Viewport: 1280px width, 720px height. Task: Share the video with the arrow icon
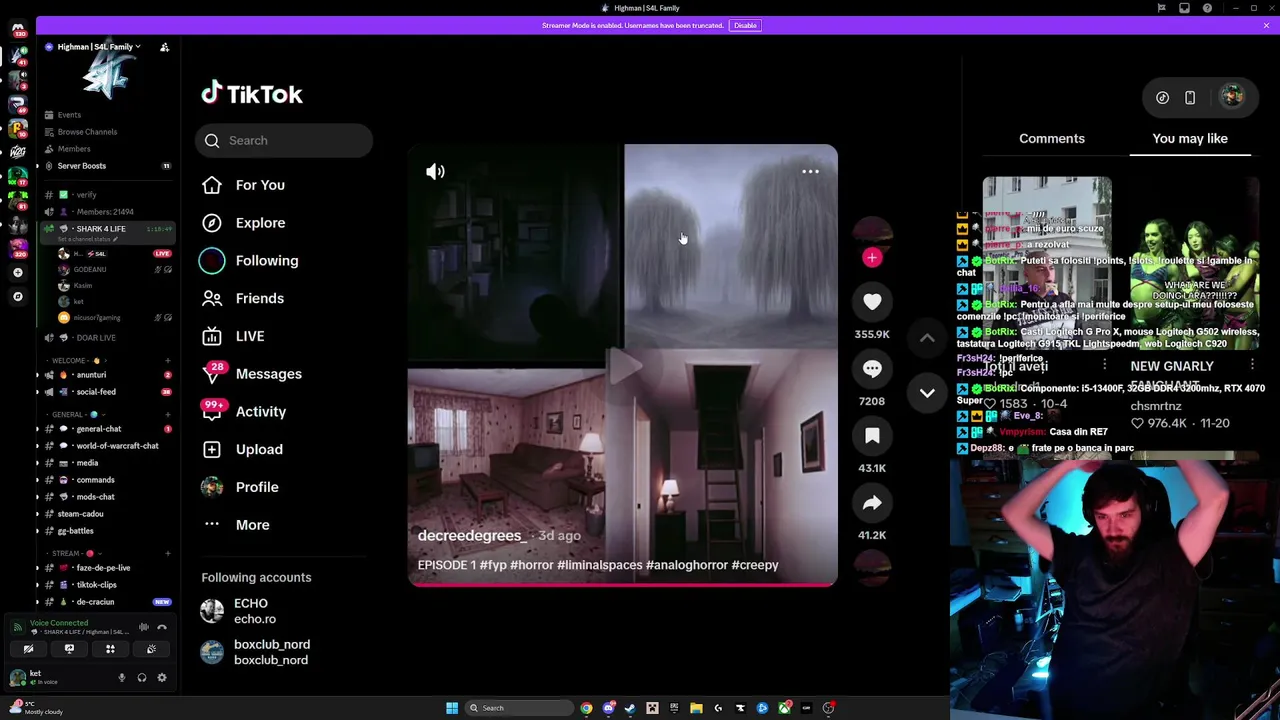[872, 503]
